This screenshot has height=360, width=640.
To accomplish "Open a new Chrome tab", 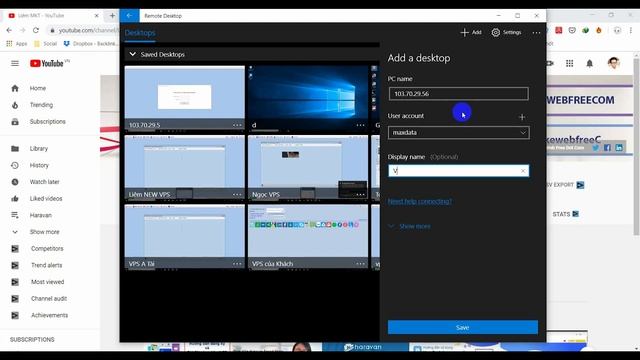I will [x=112, y=16].
